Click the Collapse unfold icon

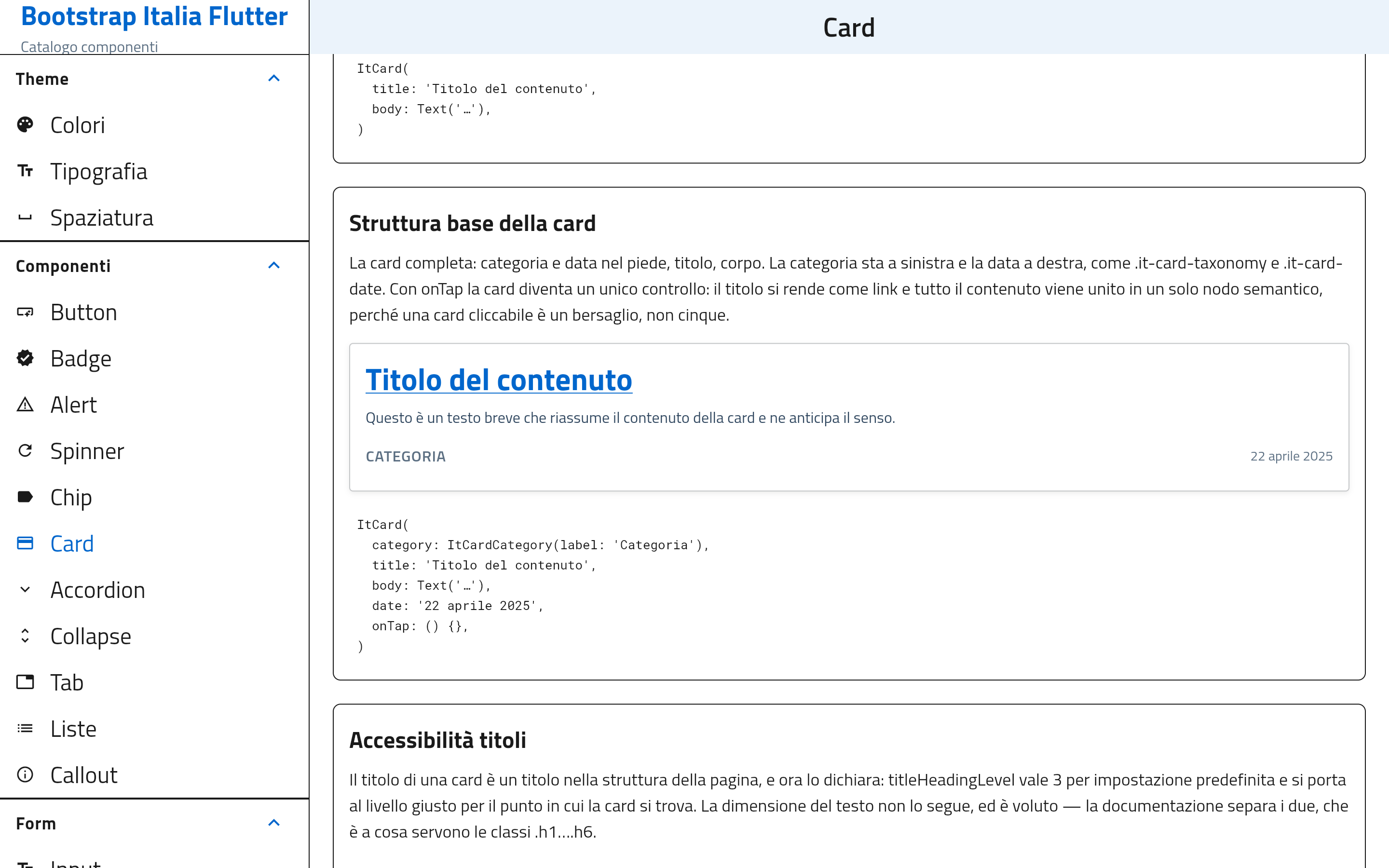click(25, 636)
